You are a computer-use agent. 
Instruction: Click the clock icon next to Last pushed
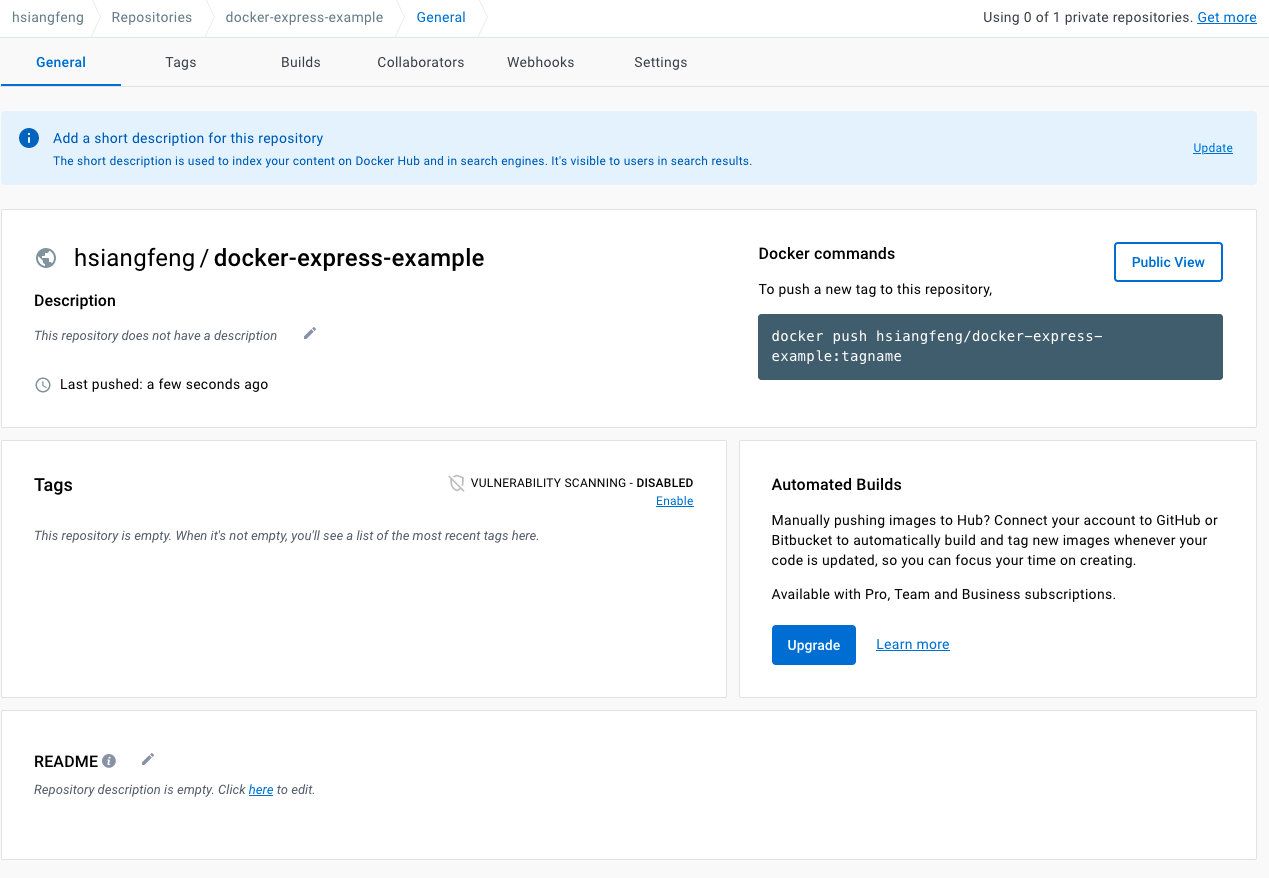coord(43,385)
